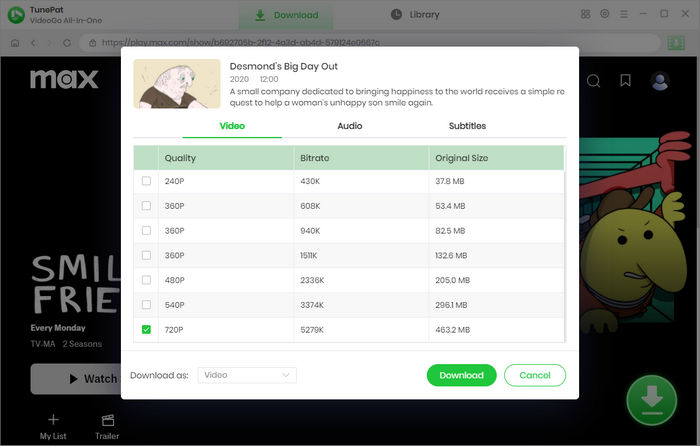Add show to My List
Image resolution: width=700 pixels, height=446 pixels.
[53, 425]
